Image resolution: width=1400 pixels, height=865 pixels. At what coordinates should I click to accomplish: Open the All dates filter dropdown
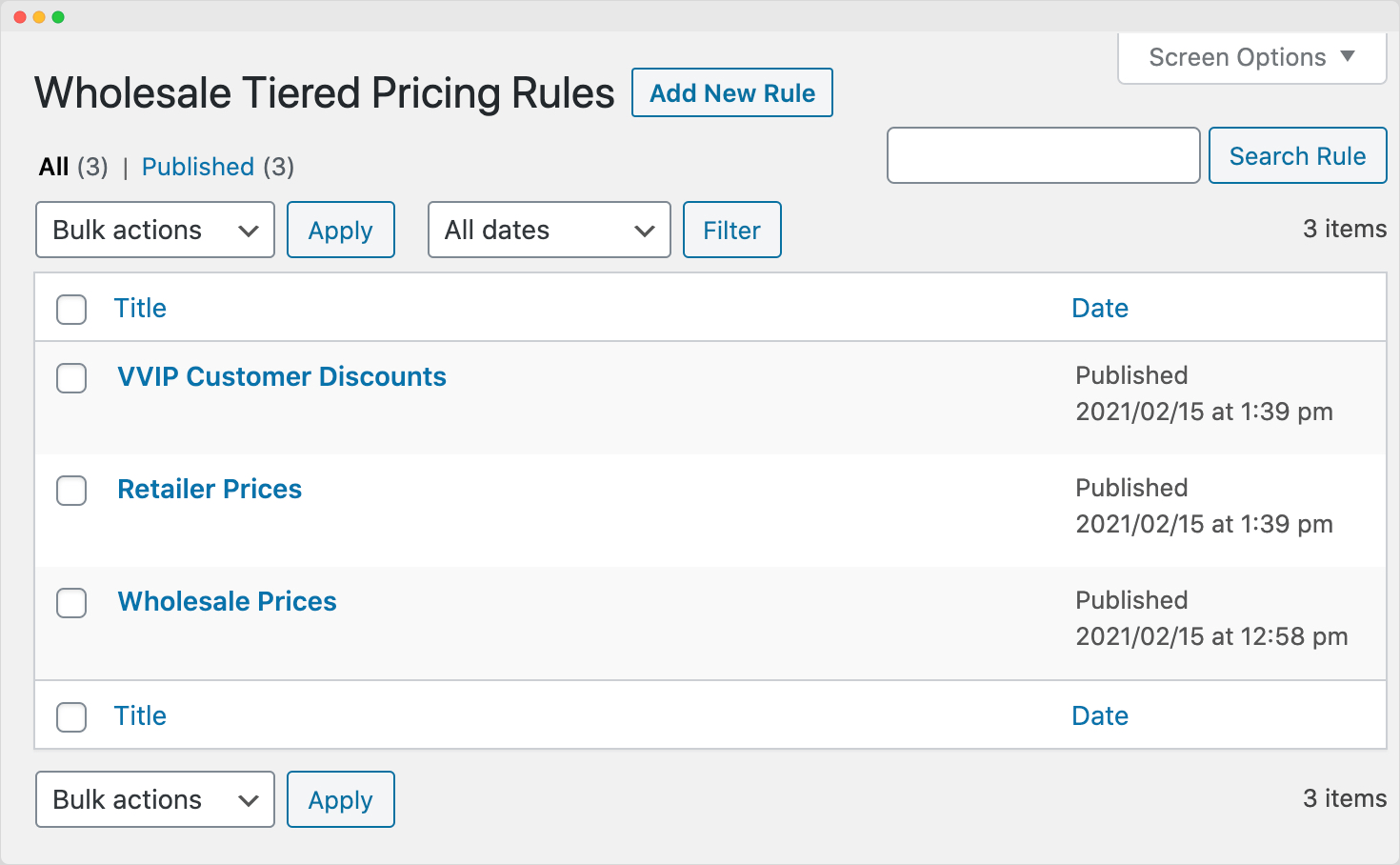tap(549, 230)
